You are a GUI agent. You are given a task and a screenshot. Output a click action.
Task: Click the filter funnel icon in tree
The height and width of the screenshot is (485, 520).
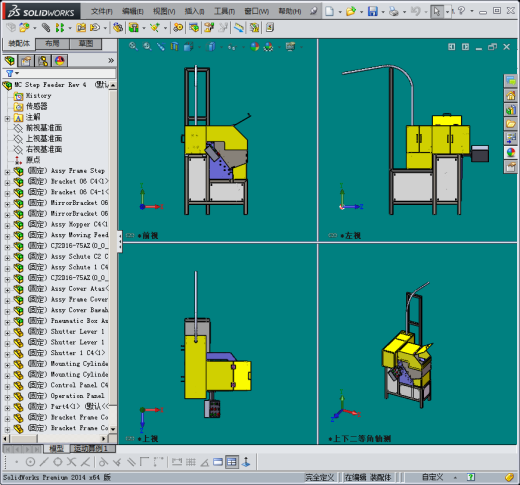[10, 73]
